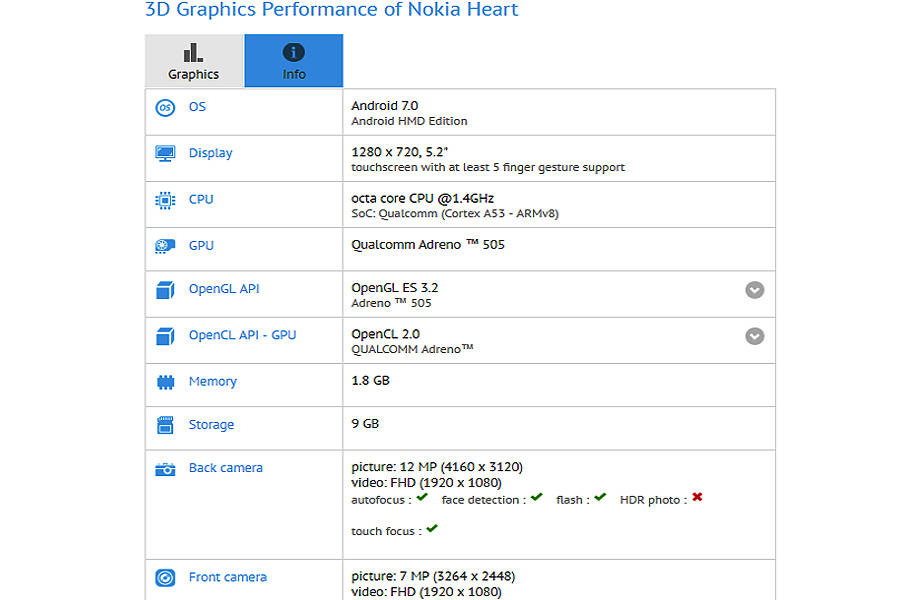The height and width of the screenshot is (600, 900).
Task: Select the HDR photo red cross mark
Action: [x=697, y=498]
